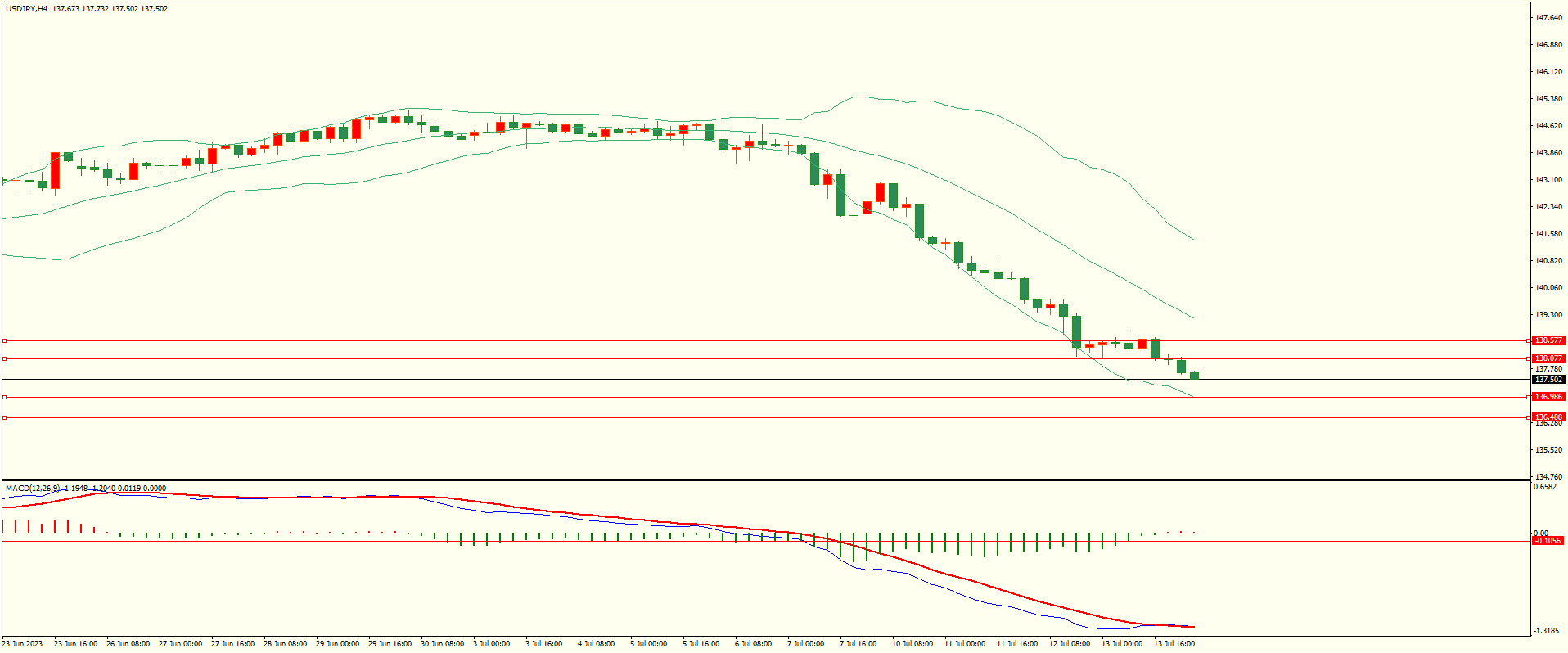Viewport: 1568px width, 653px height.
Task: Click MACD scale label -1.3185
Action: point(1546,631)
